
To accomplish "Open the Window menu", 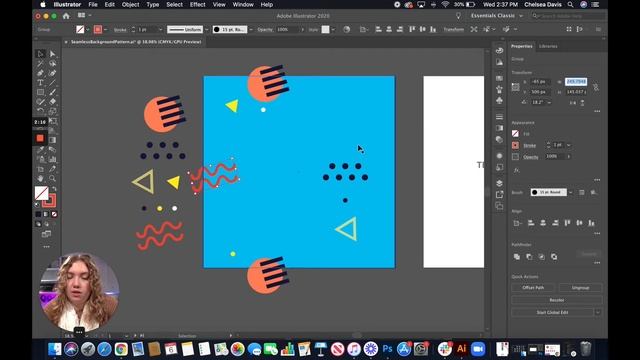I will point(243,4).
